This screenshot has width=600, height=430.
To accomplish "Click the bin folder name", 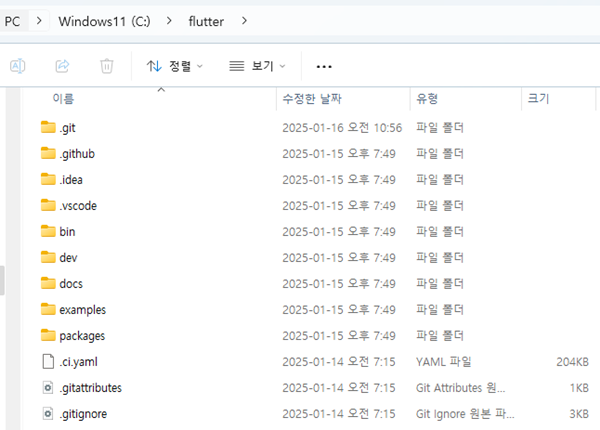I will point(67,232).
